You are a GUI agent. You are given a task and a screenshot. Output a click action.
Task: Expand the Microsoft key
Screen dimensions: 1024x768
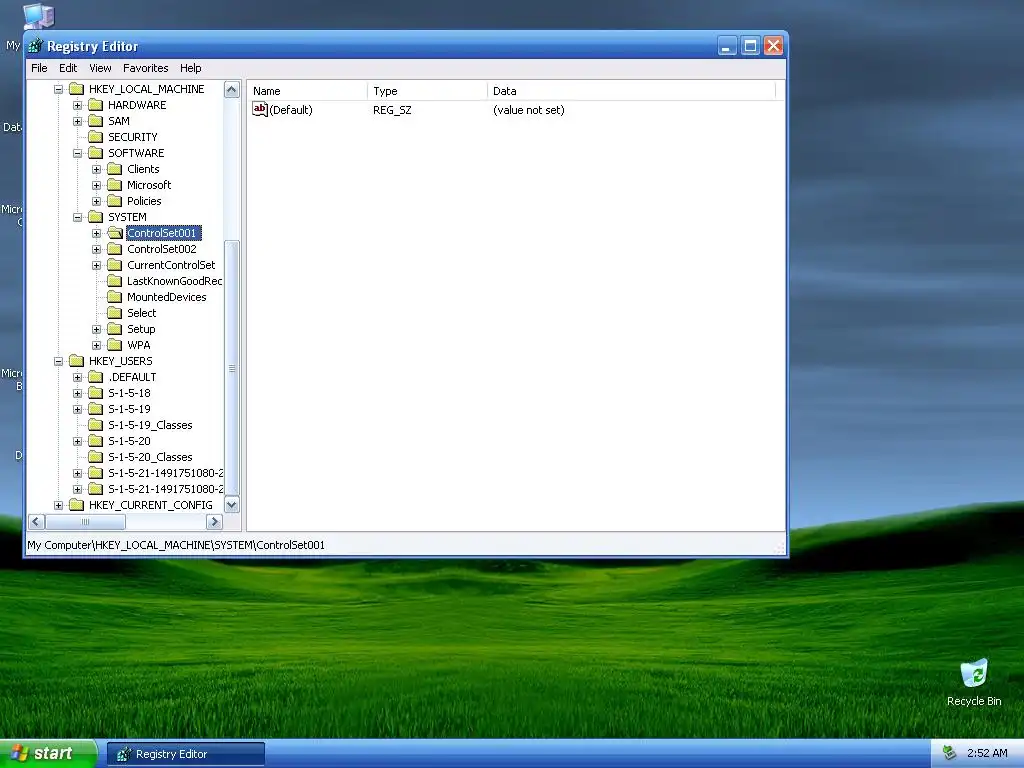[97, 185]
